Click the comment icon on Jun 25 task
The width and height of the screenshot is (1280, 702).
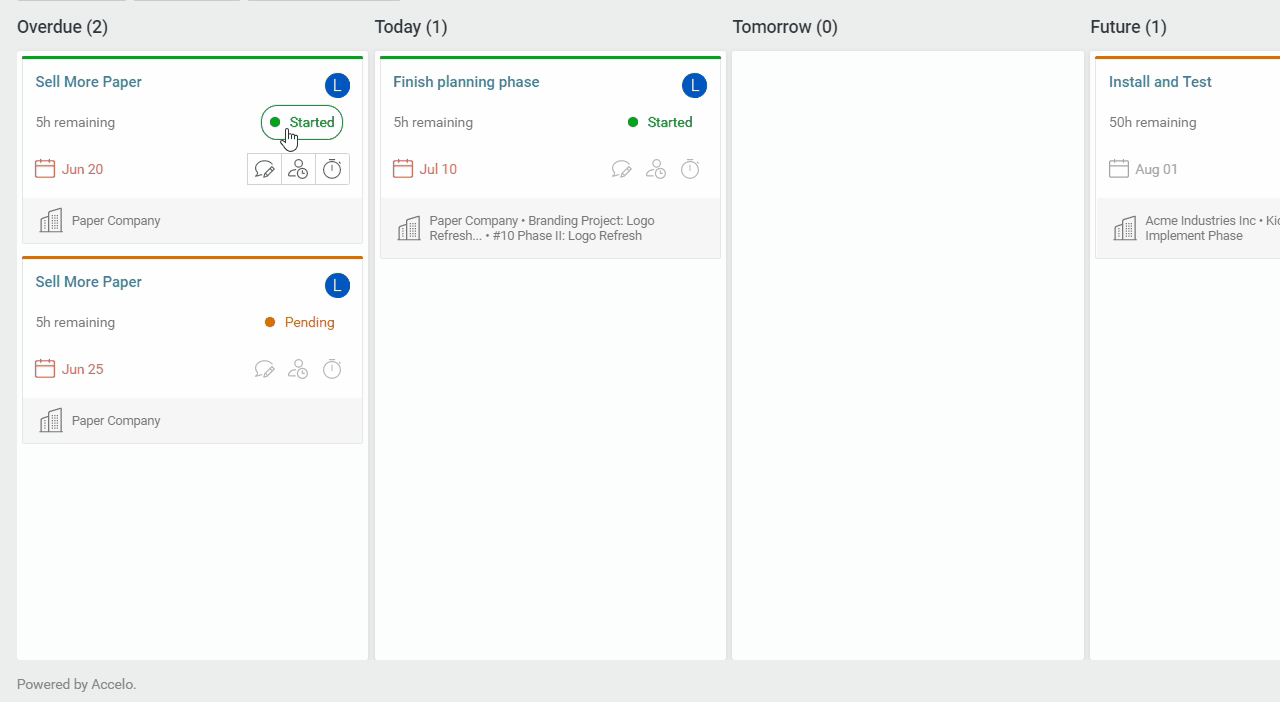265,370
